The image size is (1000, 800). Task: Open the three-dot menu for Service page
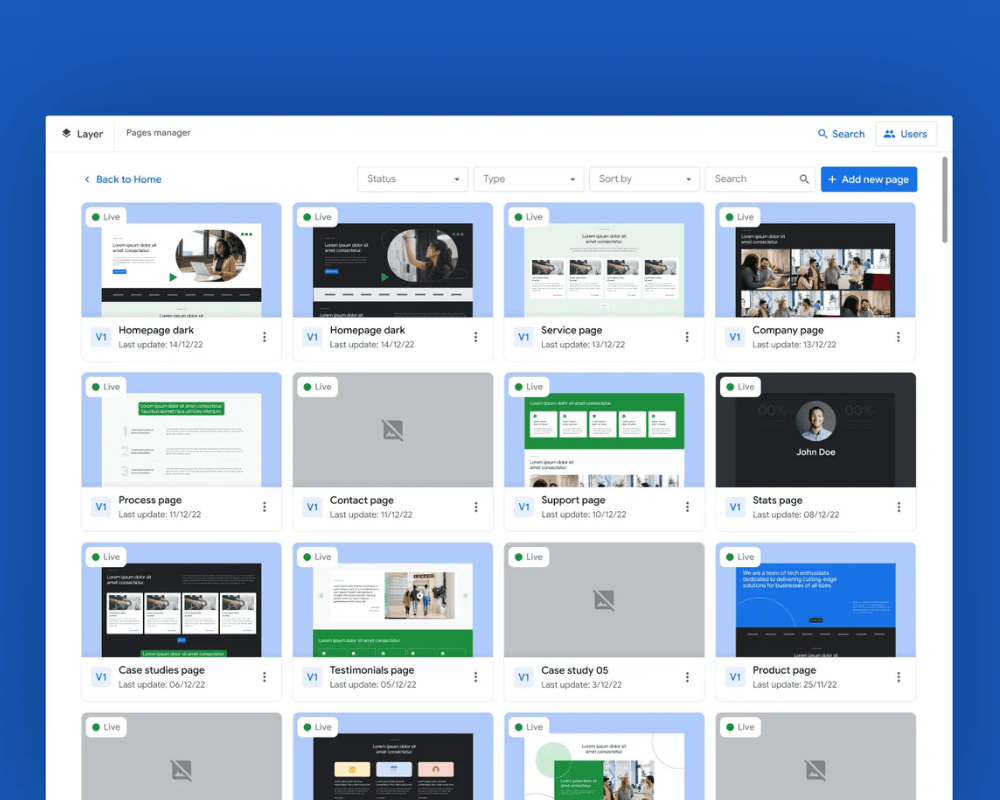click(687, 337)
